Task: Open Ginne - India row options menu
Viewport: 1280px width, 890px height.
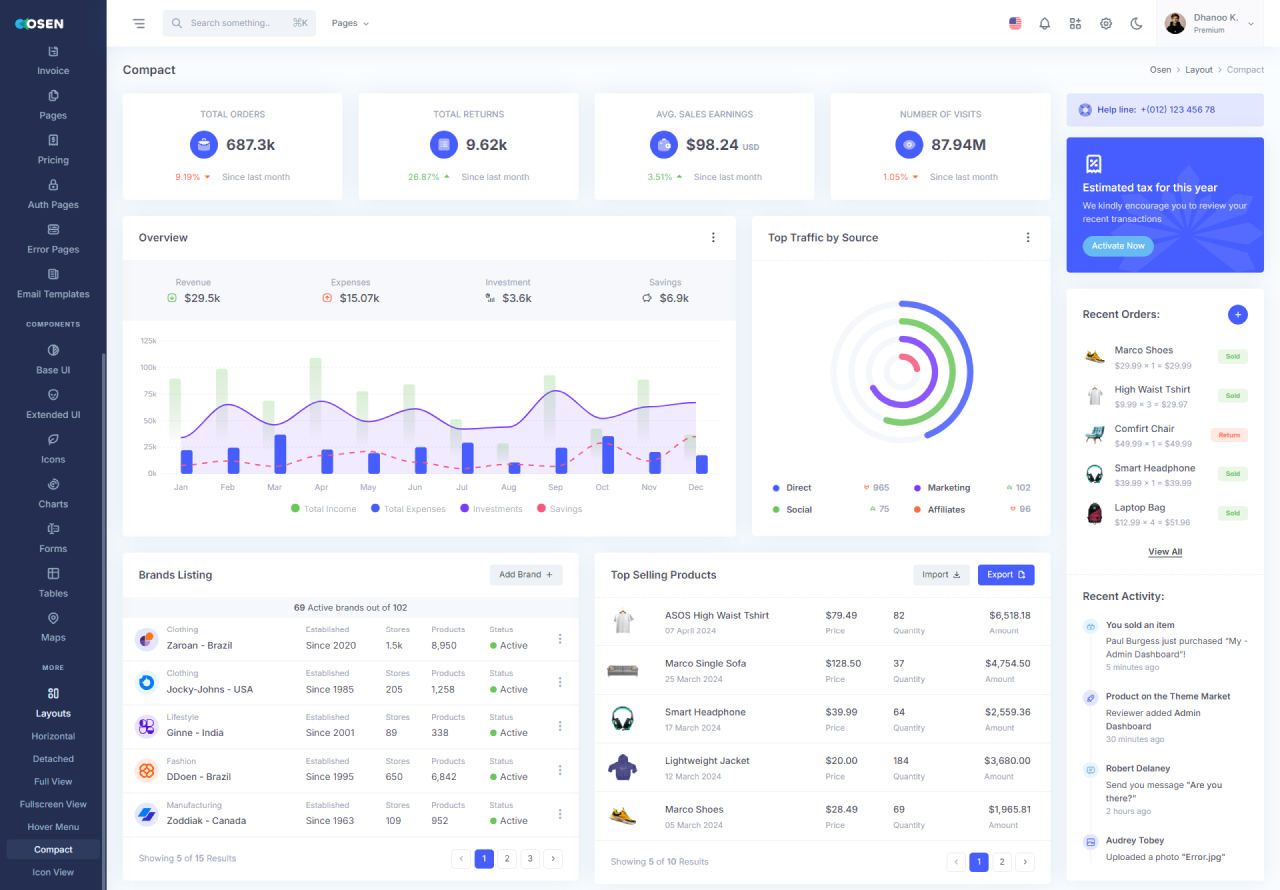Action: tap(560, 726)
